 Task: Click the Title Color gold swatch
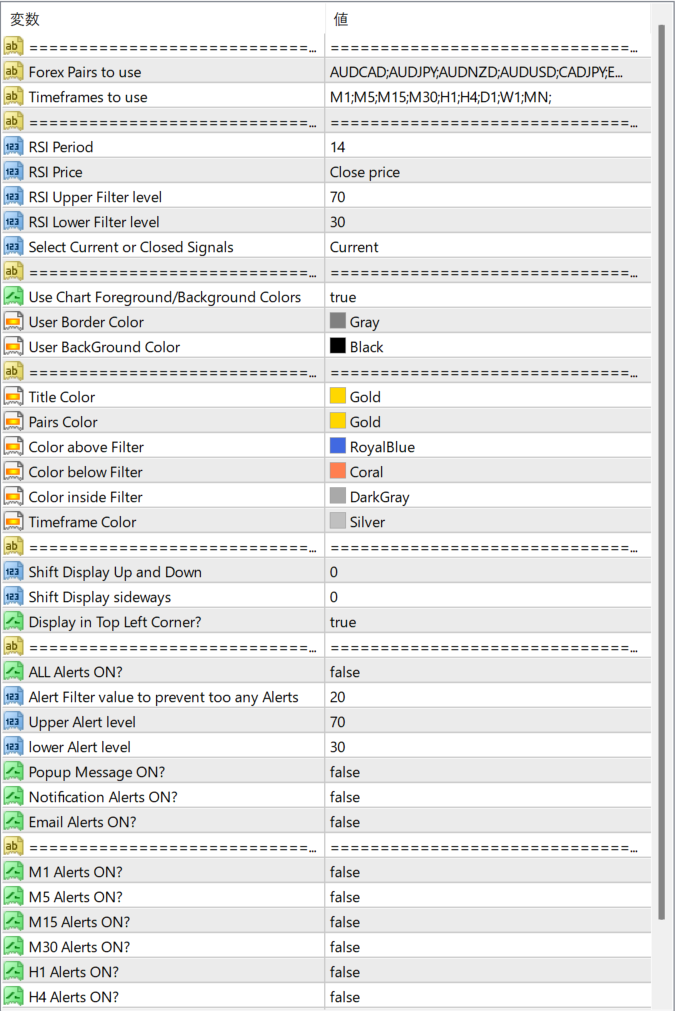pos(338,396)
